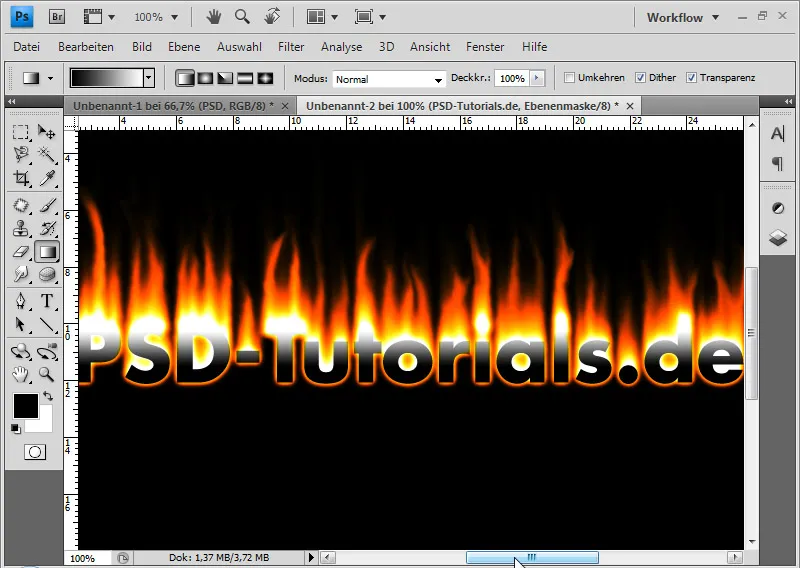Select the Rectangular Marquee tool
800x568 pixels.
pos(20,132)
